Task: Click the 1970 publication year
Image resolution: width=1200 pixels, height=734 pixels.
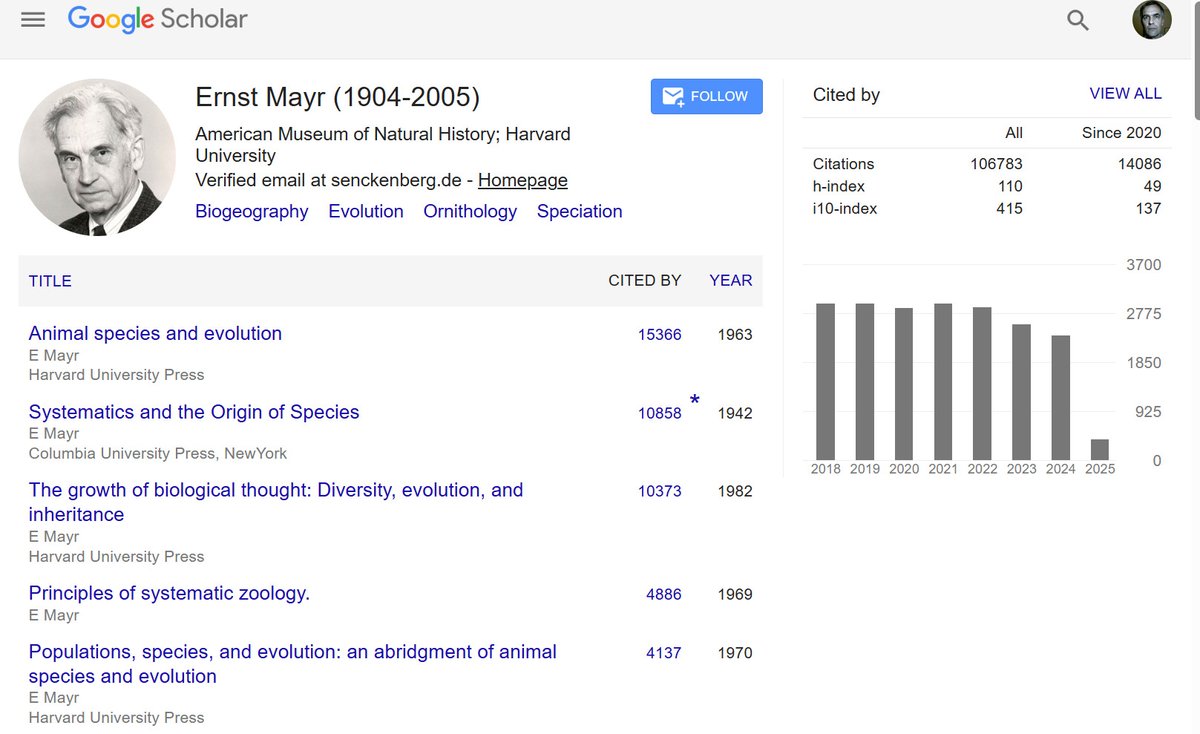Action: pyautogui.click(x=735, y=653)
